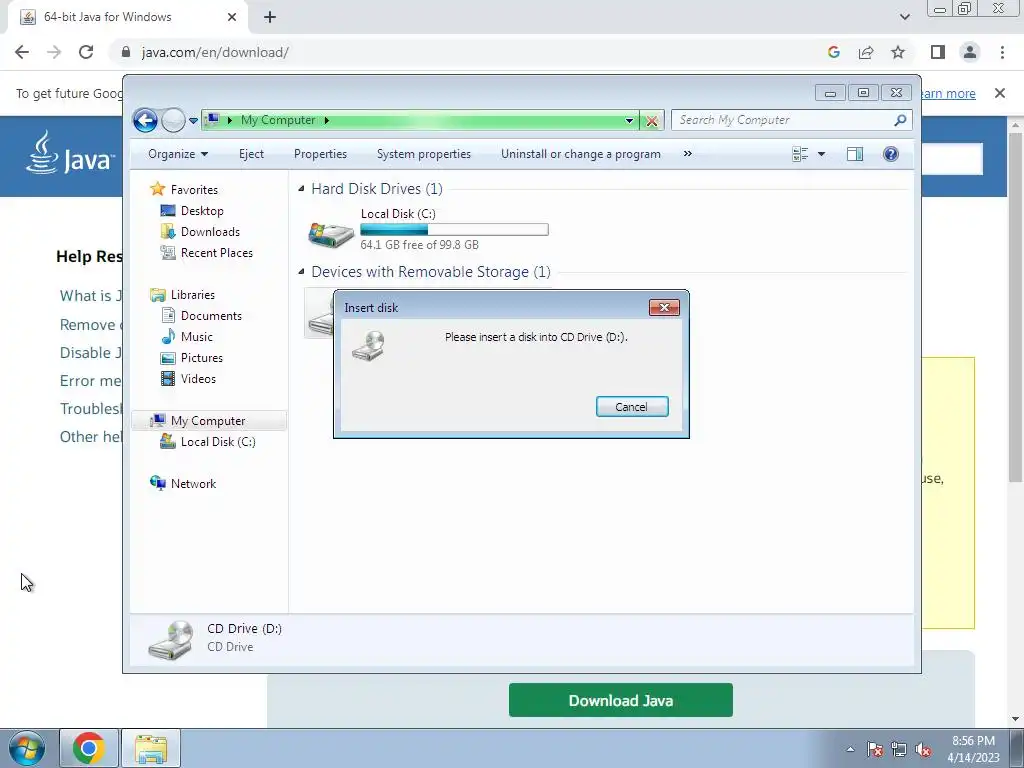The image size is (1024, 768).
Task: Click Cancel in Insert disk dialog
Action: click(632, 406)
